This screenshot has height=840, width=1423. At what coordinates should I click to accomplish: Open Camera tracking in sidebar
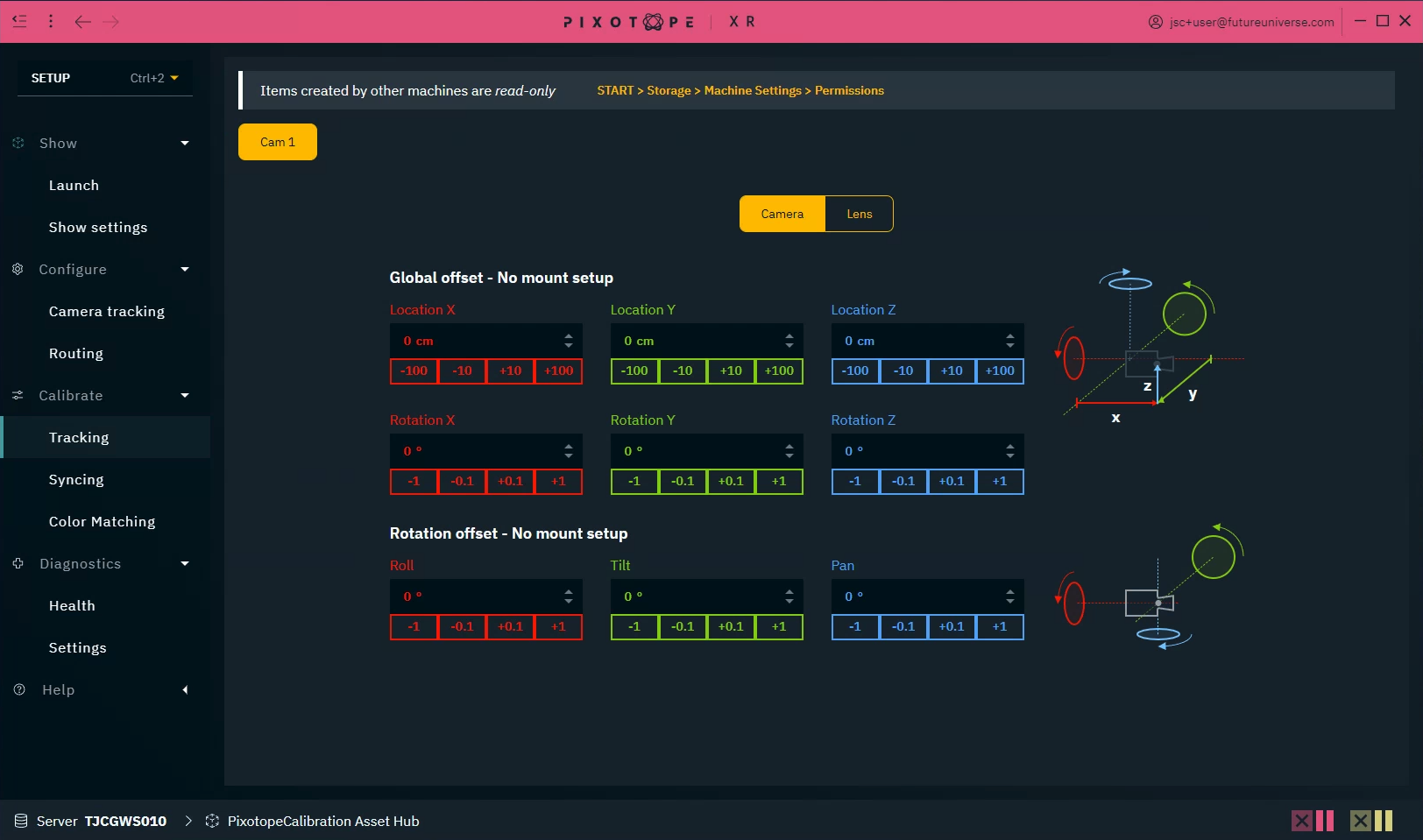click(107, 312)
